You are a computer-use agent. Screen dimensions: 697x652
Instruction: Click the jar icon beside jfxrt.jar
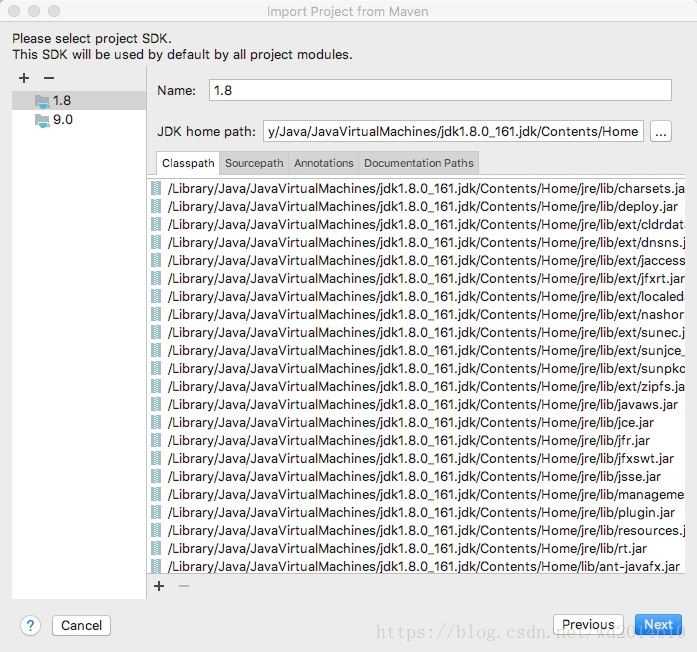[156, 279]
